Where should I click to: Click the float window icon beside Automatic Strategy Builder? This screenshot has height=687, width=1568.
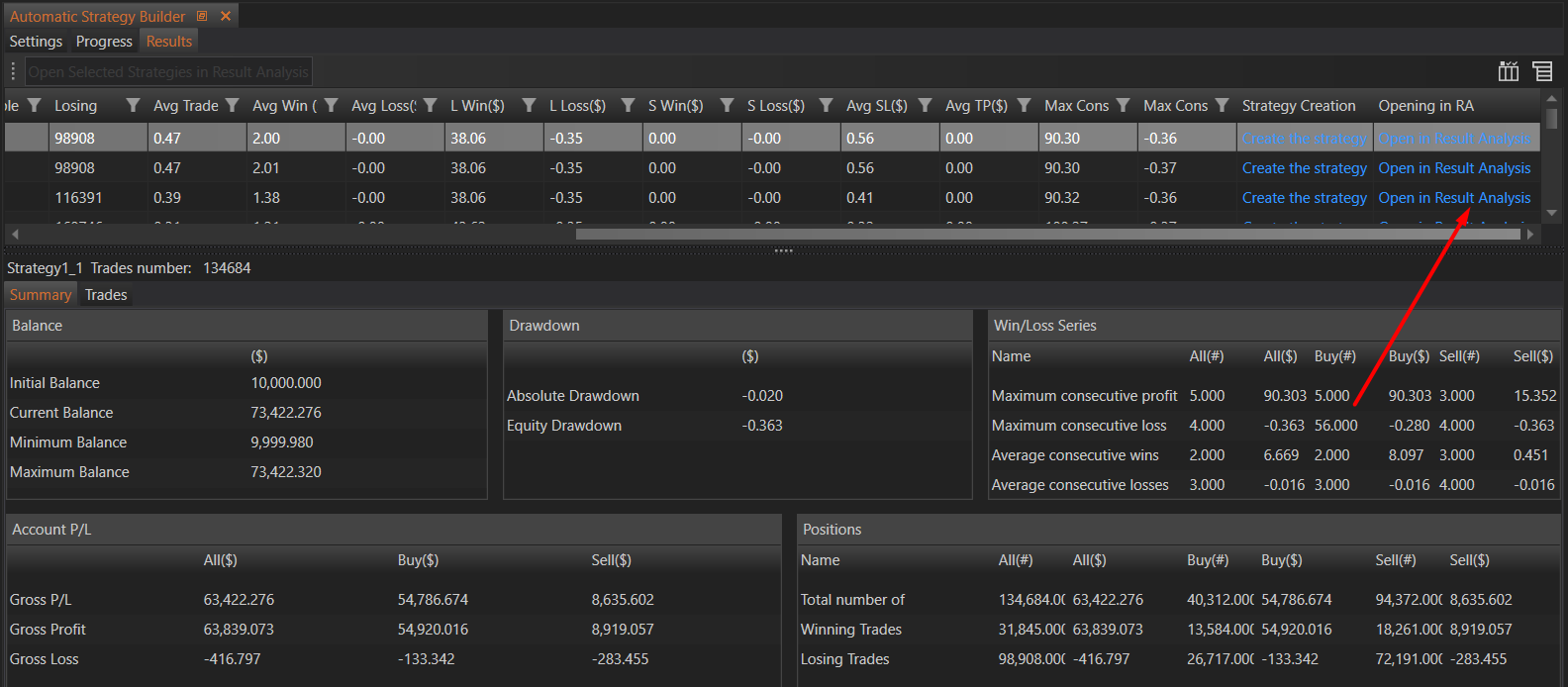pyautogui.click(x=202, y=16)
